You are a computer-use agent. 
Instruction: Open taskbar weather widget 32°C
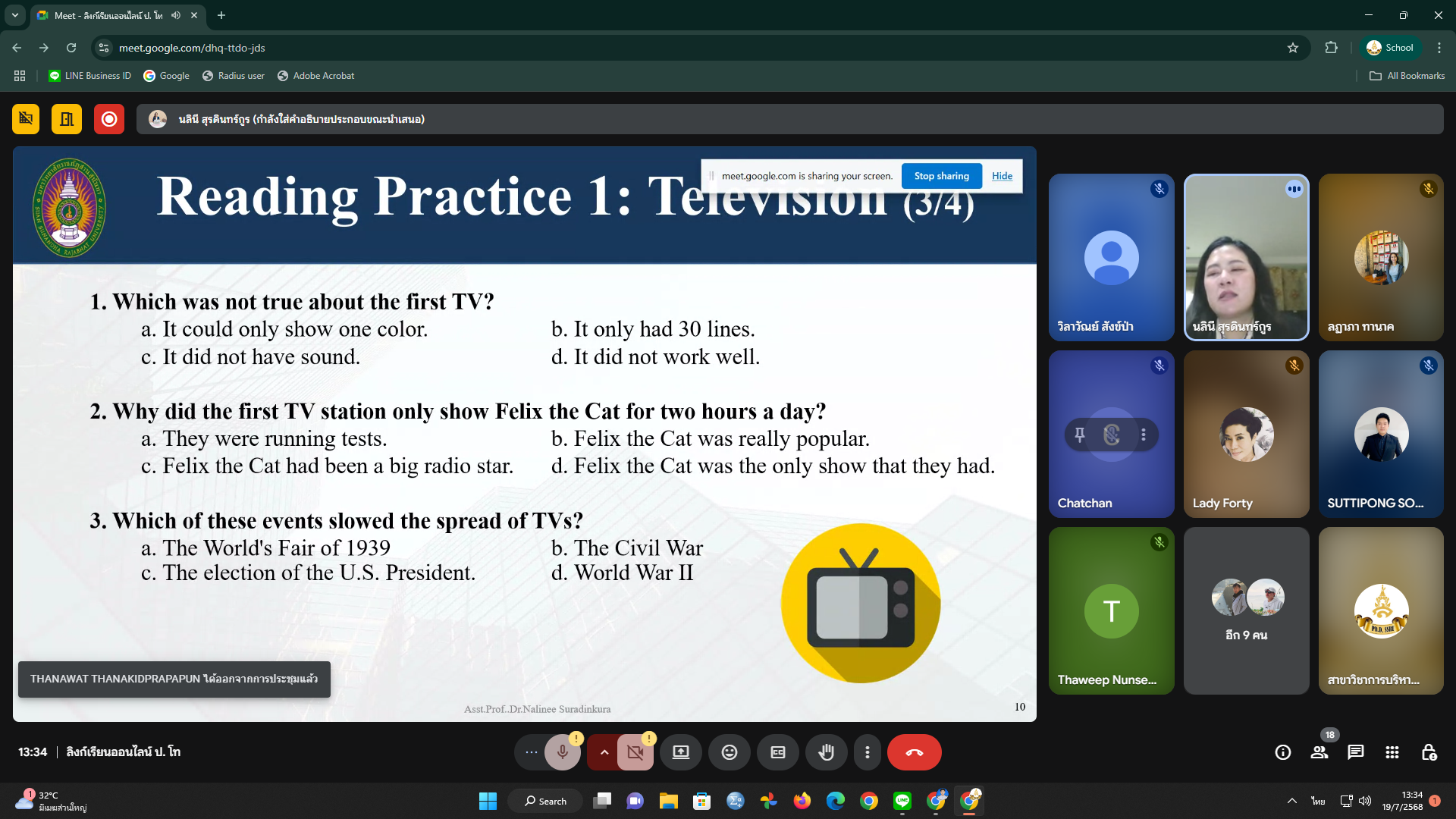pos(51,801)
